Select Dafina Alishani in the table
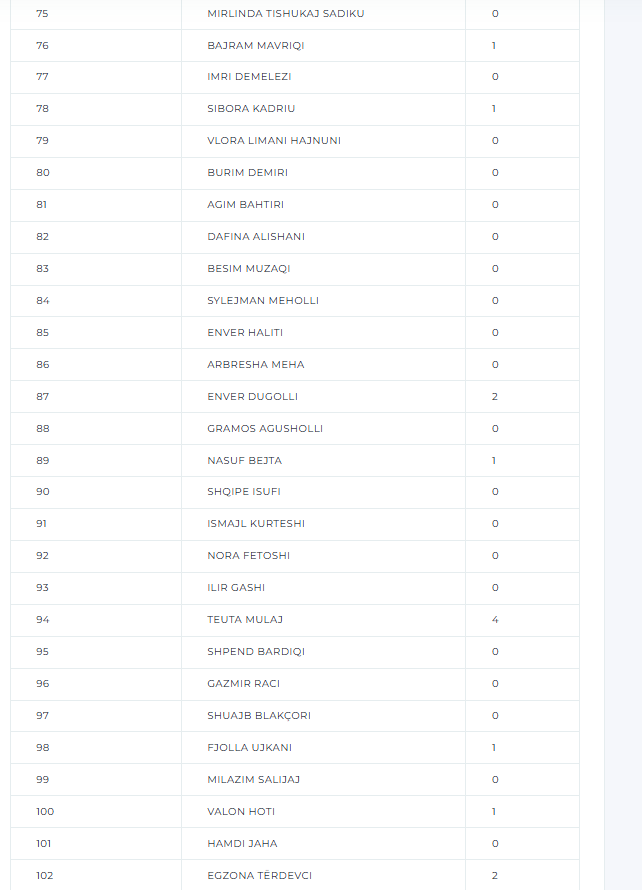The width and height of the screenshot is (642, 890). [256, 237]
